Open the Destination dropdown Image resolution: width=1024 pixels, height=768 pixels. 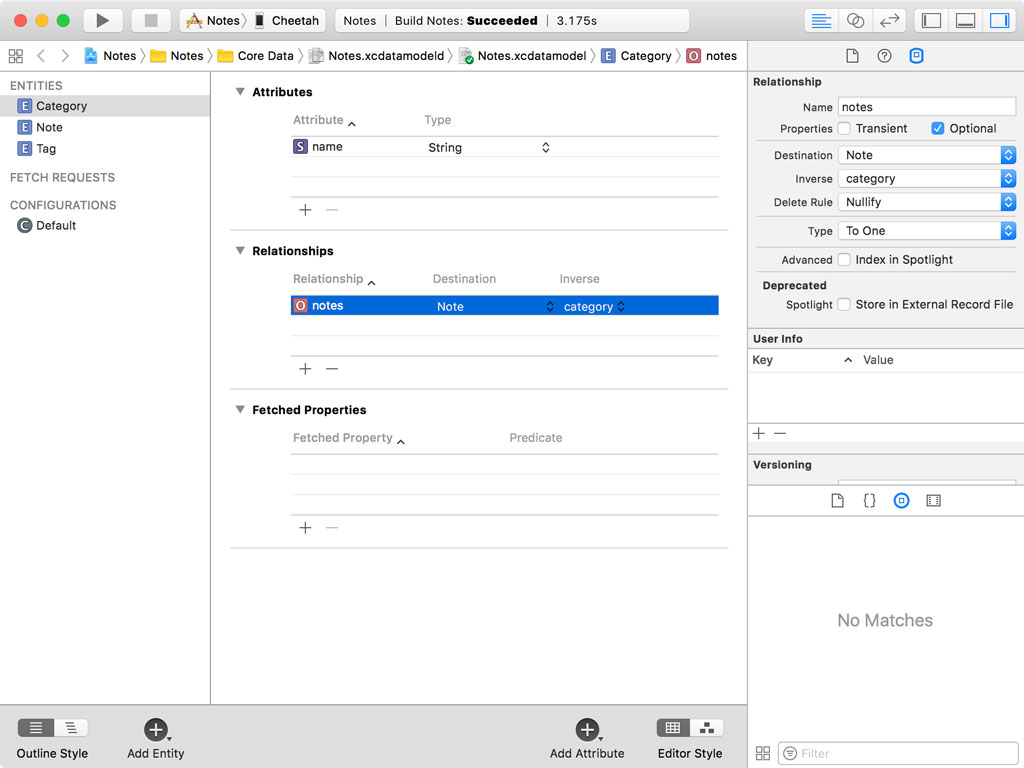tap(926, 155)
